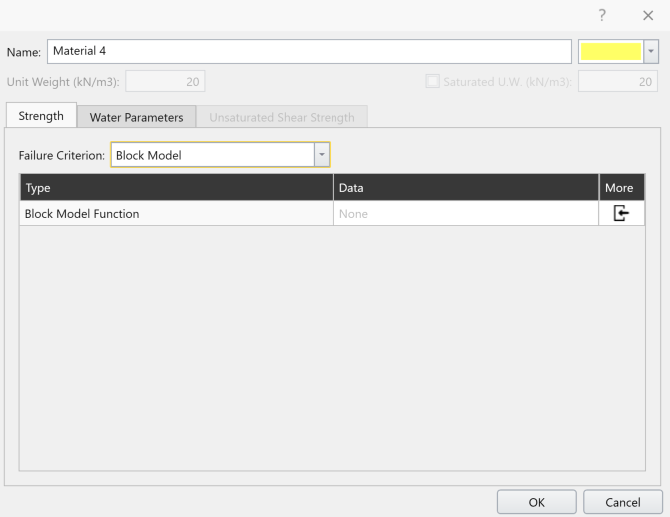Edit the Name field Material 4
The image size is (670, 517).
coord(309,51)
